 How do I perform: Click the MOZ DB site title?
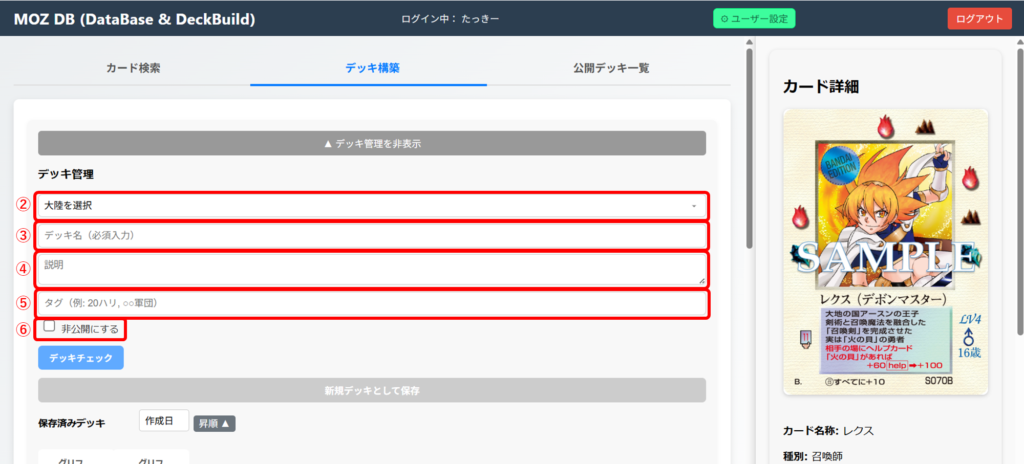pos(134,18)
